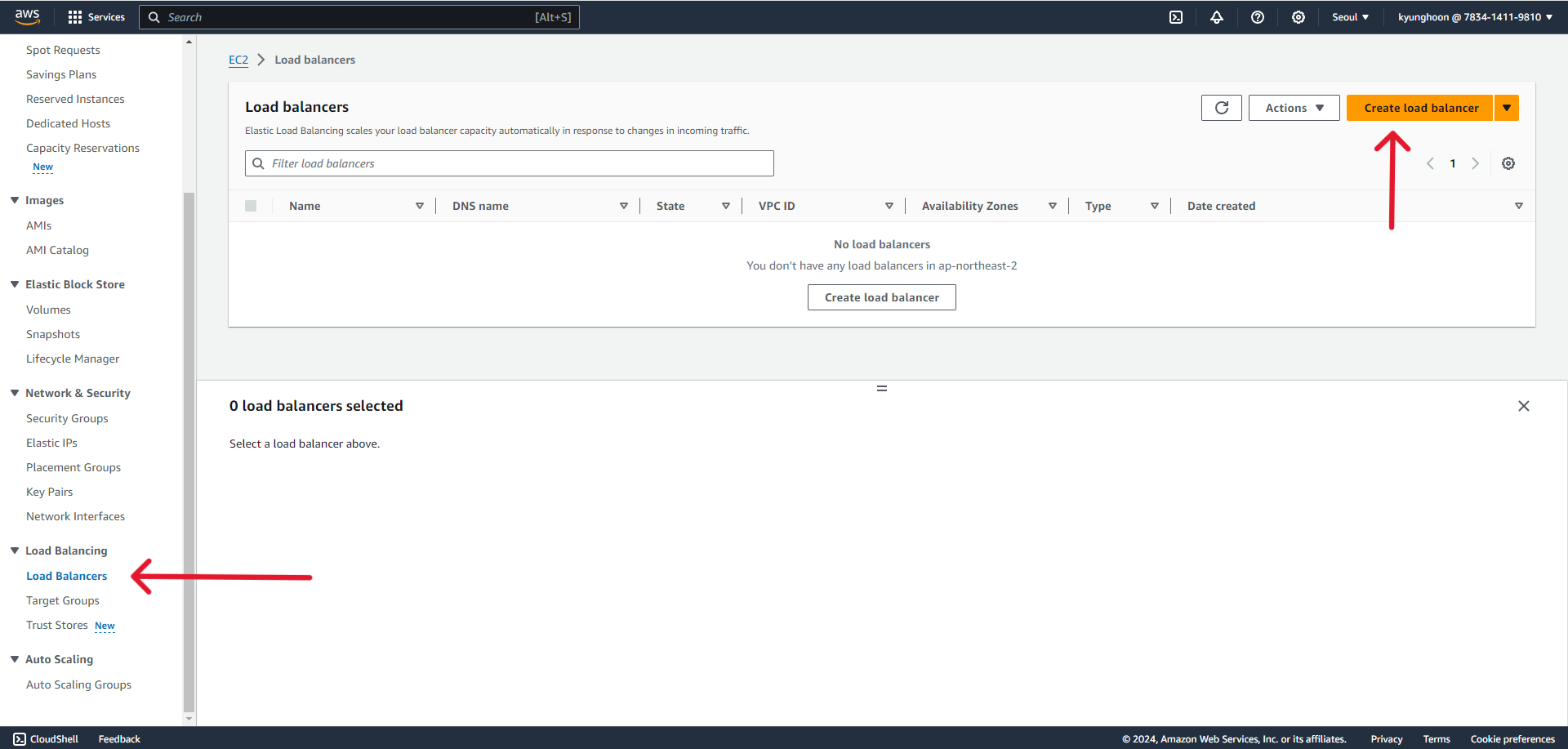Open Cookie preferences in footer

[1512, 739]
